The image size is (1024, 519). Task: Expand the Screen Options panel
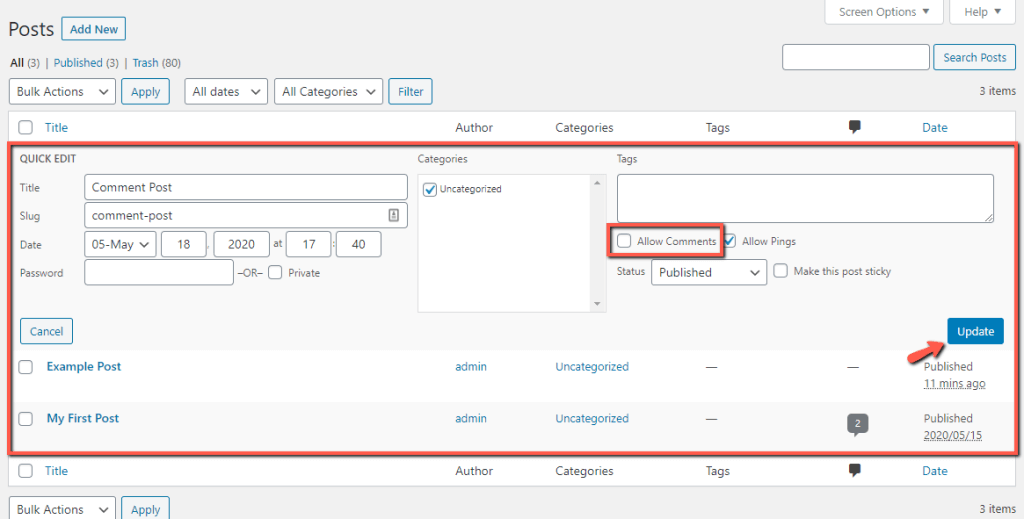(884, 12)
